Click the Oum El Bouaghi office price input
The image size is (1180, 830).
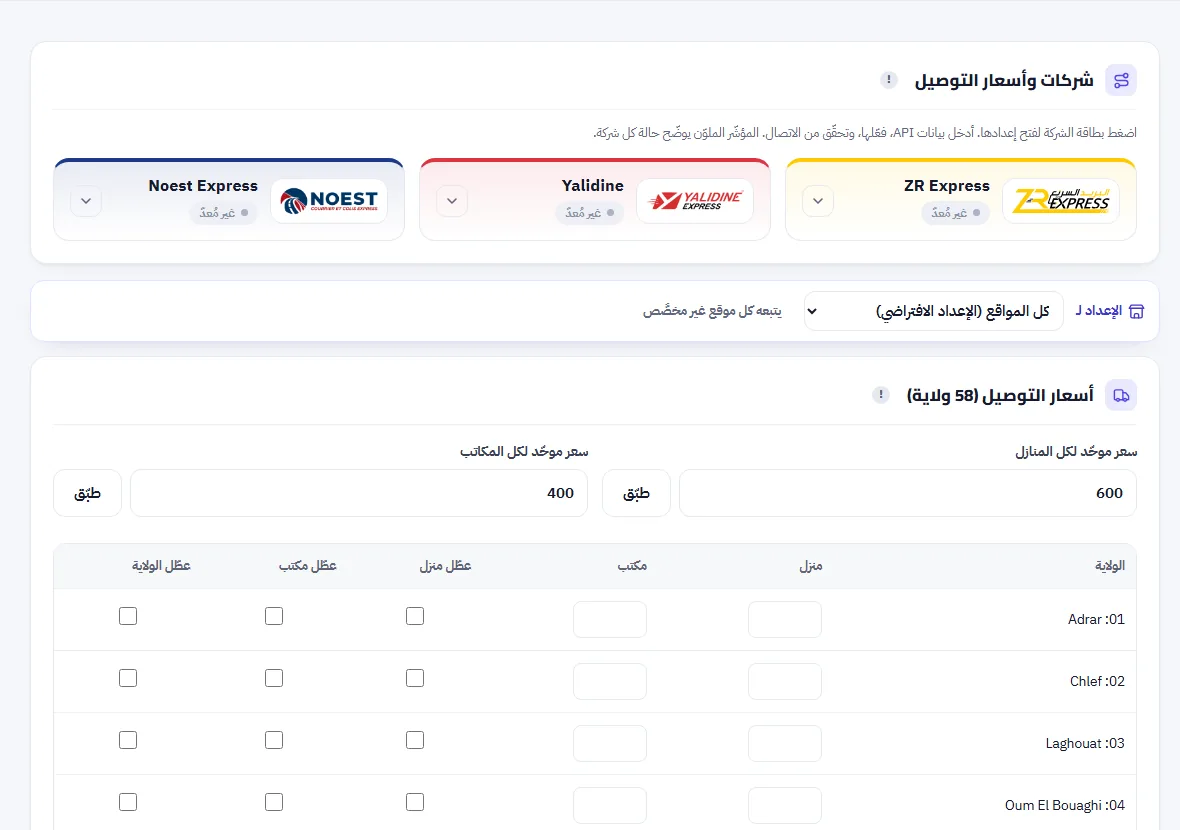(610, 805)
